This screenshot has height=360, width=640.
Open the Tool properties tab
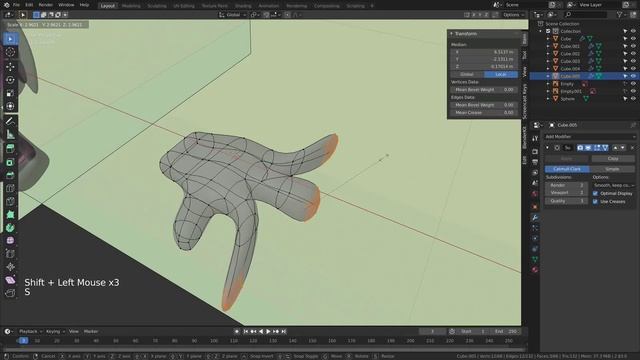tap(535, 139)
